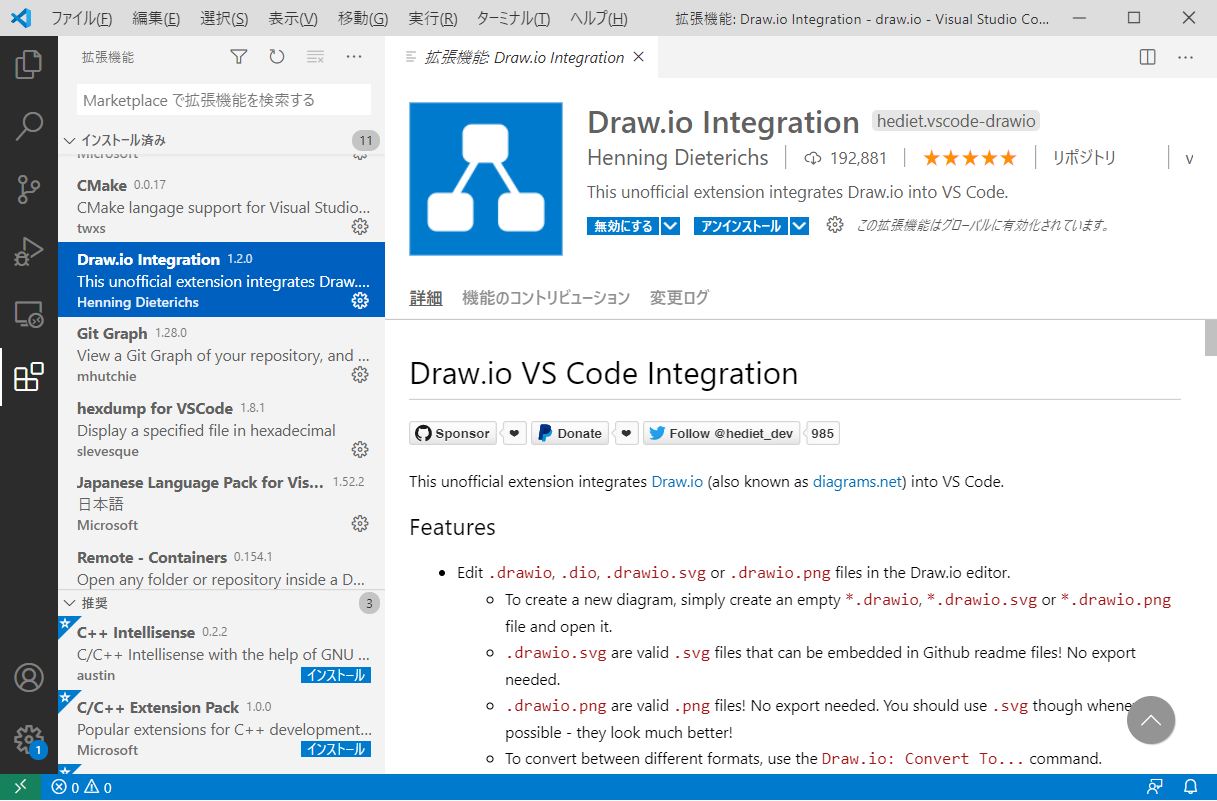Open the extensions filter icon
Viewport: 1217px width, 801px height.
pyautogui.click(x=239, y=57)
